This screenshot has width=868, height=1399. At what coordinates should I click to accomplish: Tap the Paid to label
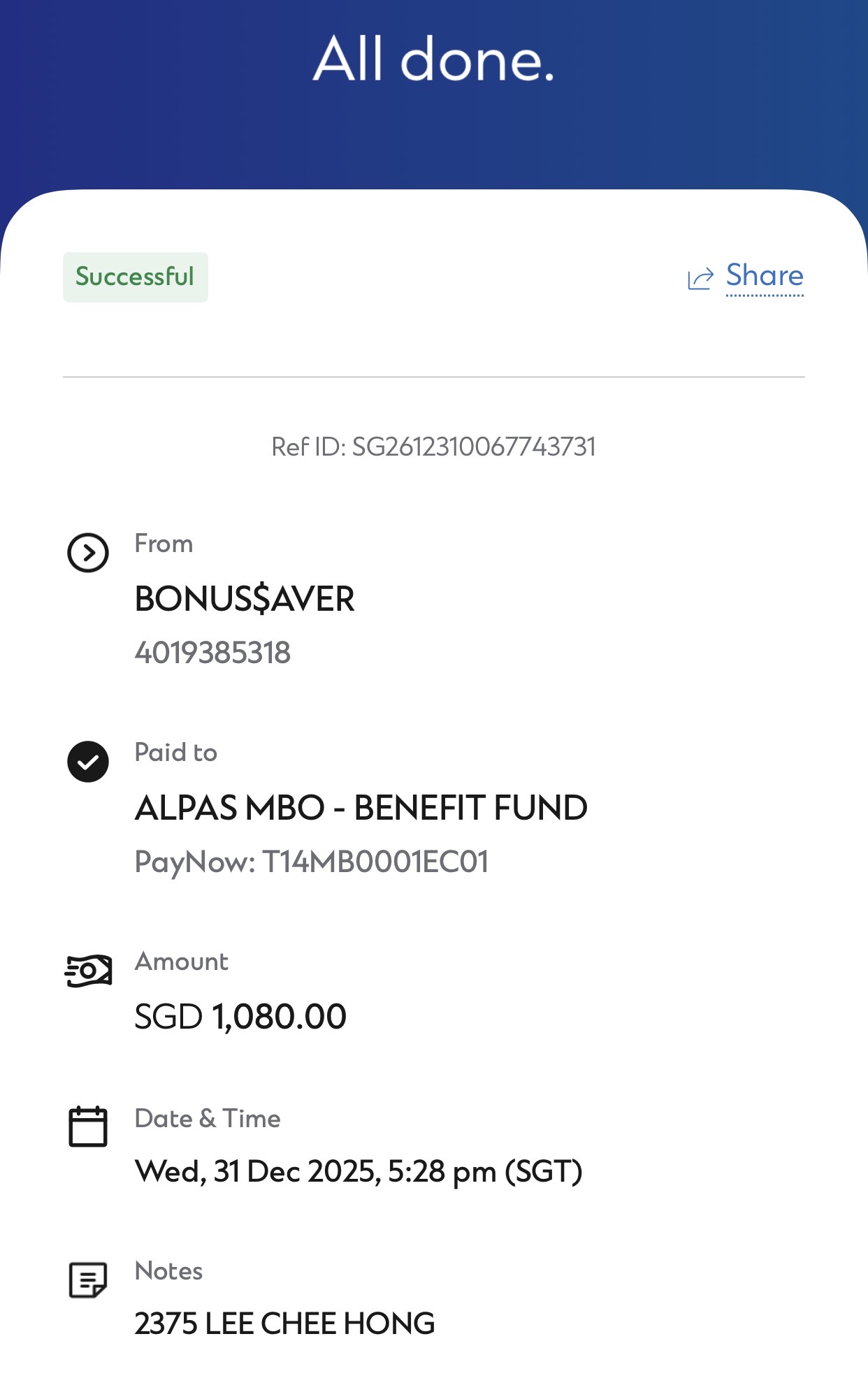tap(176, 753)
